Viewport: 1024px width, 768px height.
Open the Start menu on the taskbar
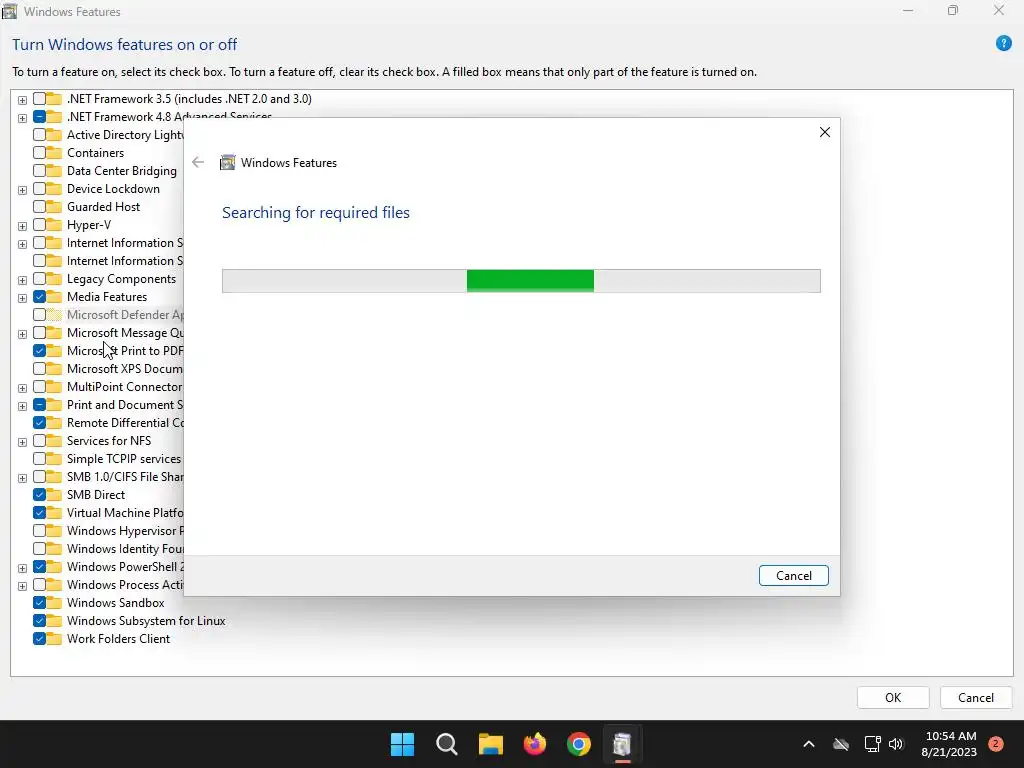(x=402, y=744)
